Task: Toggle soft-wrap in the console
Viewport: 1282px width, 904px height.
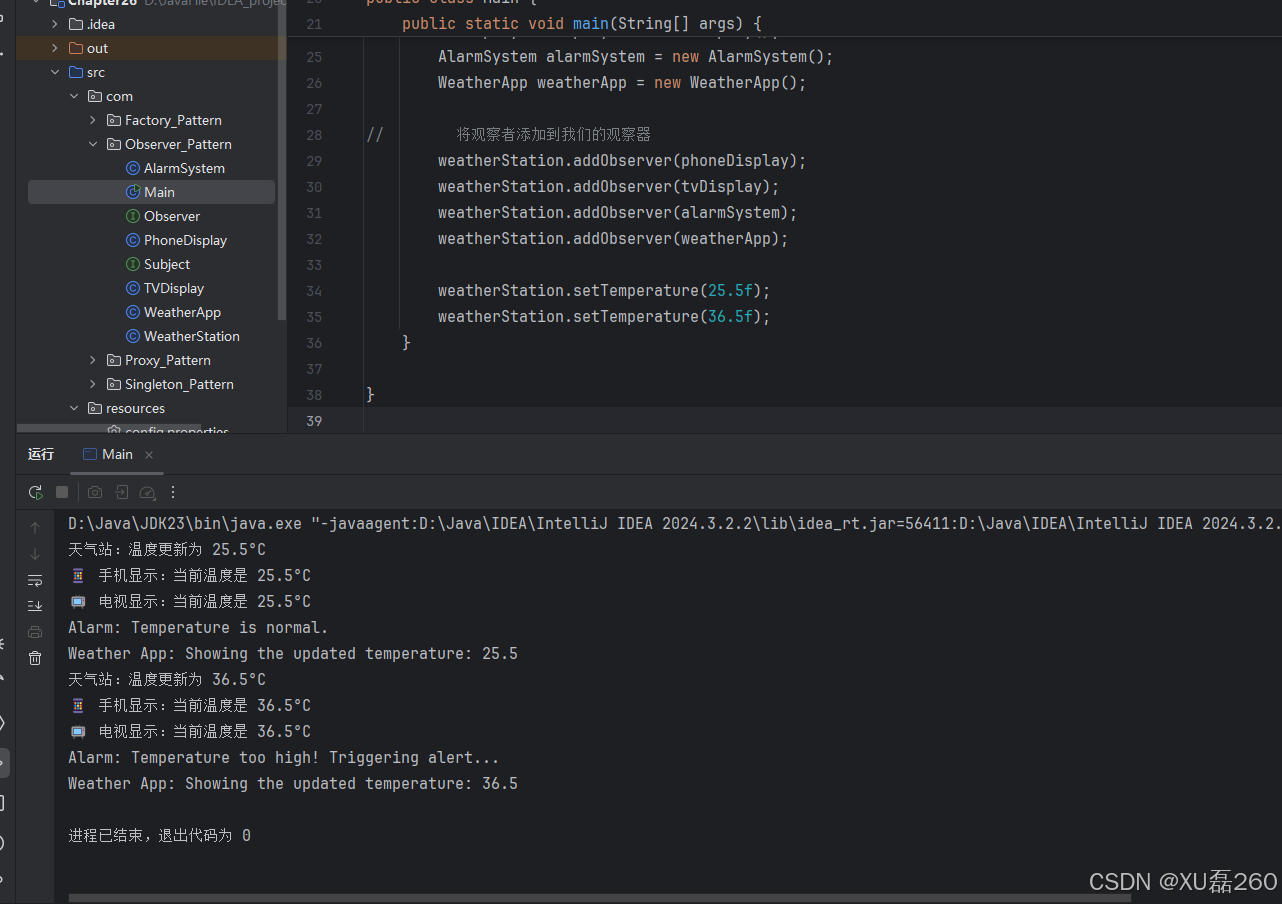Action: click(x=35, y=580)
